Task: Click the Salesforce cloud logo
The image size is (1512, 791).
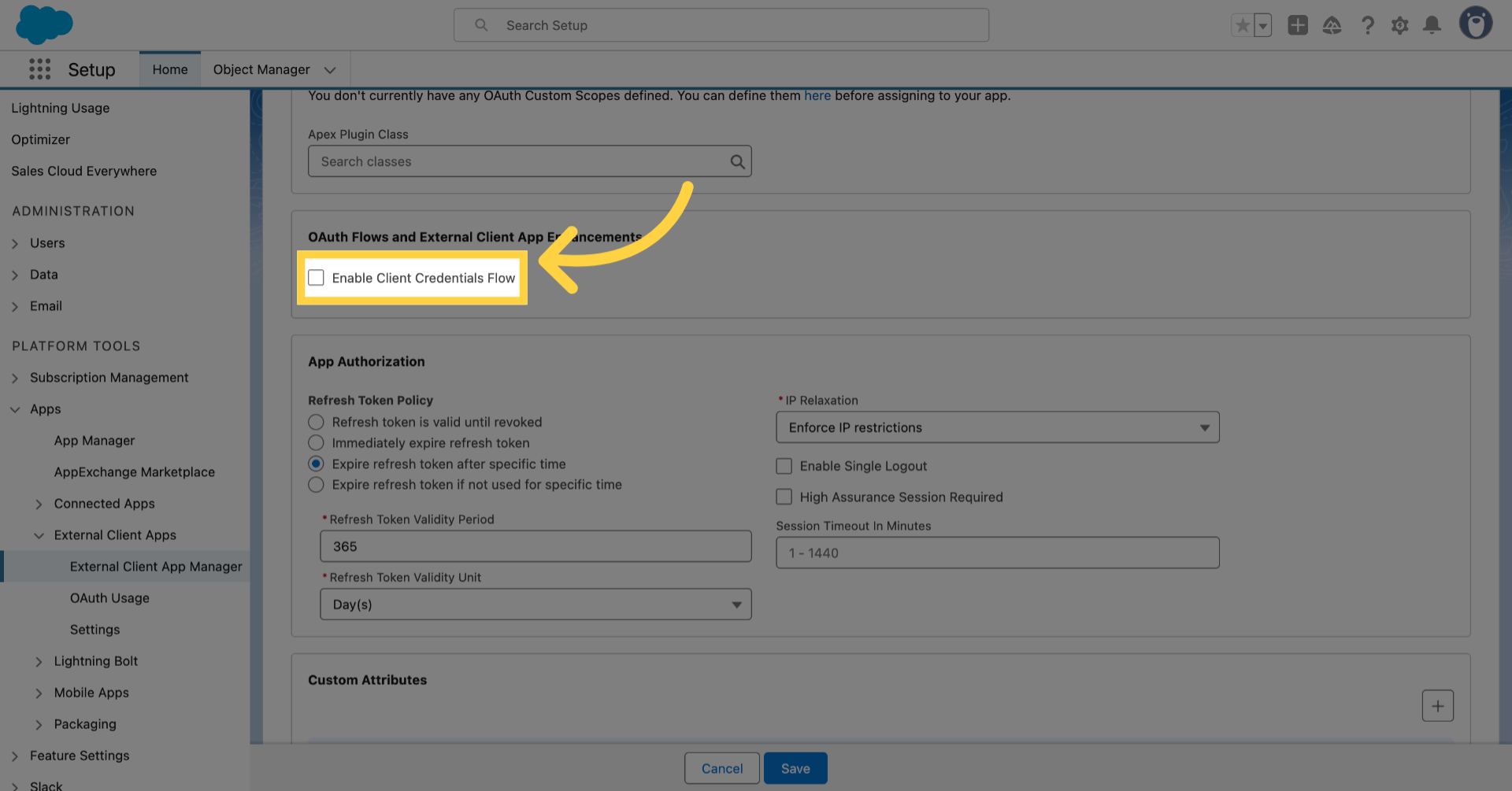Action: pos(43,24)
